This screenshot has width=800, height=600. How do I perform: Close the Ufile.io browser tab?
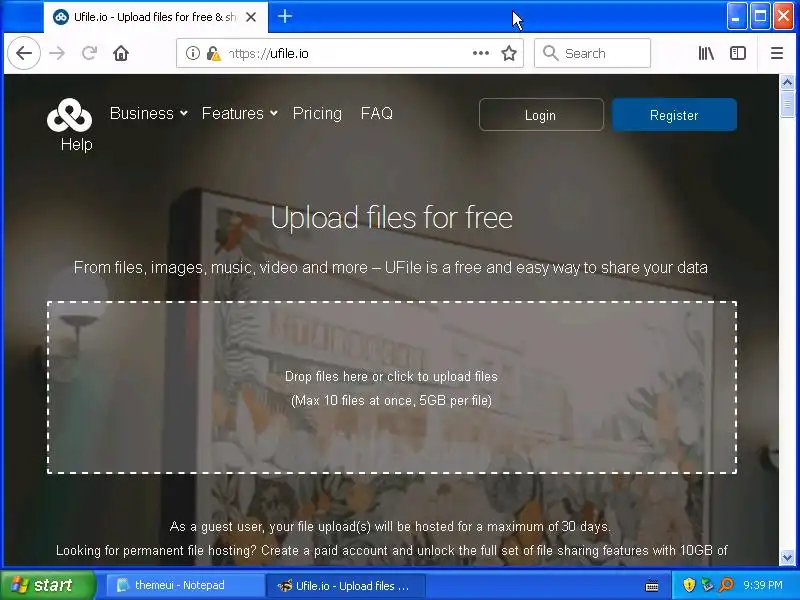[x=251, y=17]
